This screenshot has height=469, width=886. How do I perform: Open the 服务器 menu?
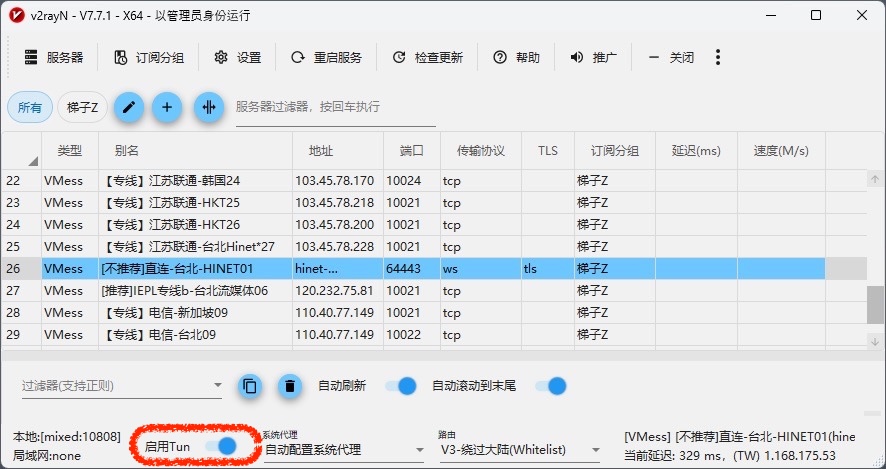[54, 58]
